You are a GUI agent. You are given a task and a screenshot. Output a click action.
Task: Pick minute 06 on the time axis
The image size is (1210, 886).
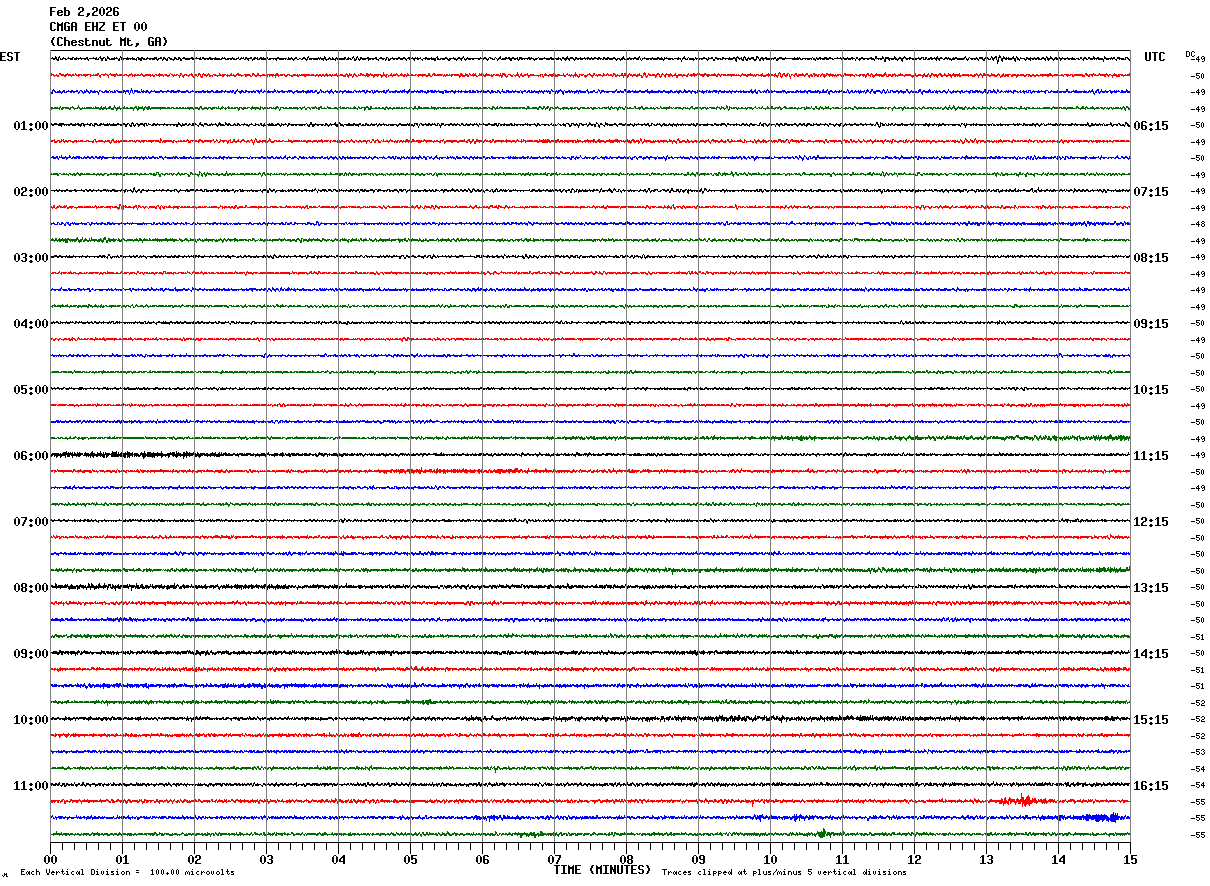[482, 859]
